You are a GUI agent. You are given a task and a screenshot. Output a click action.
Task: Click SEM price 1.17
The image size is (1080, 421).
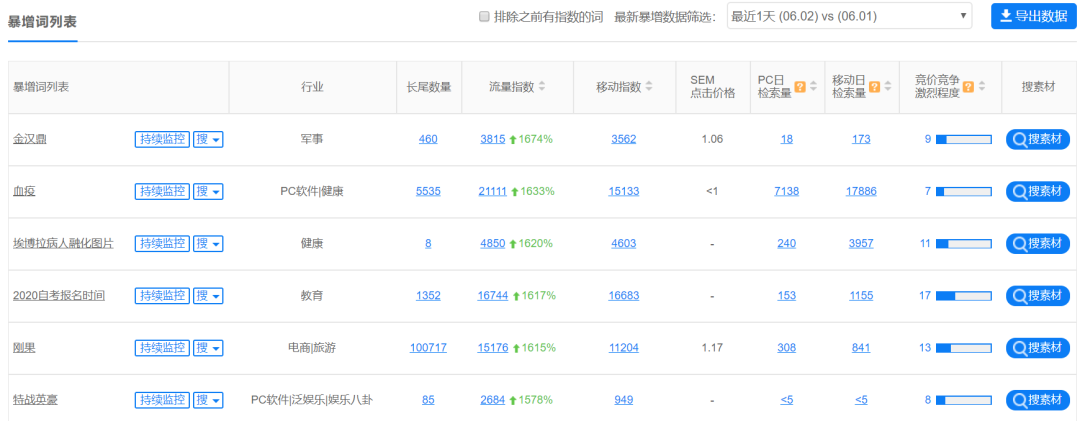point(712,348)
